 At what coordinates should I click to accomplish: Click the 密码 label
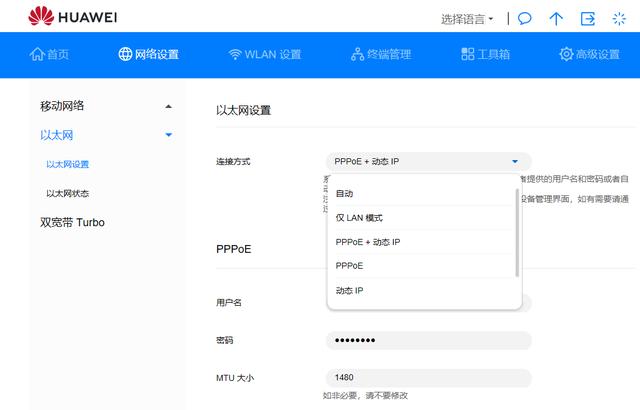pos(224,340)
